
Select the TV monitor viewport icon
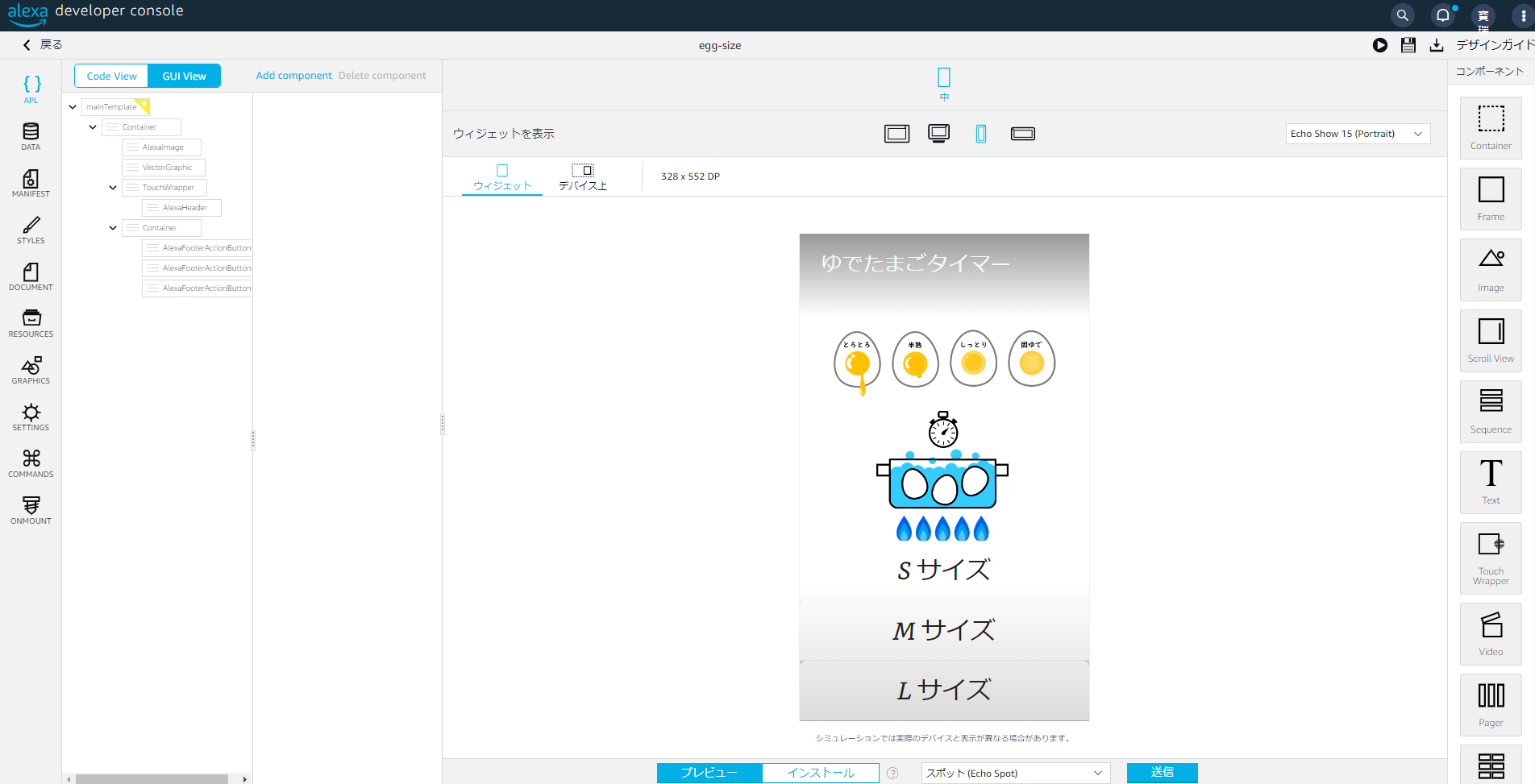(x=938, y=134)
